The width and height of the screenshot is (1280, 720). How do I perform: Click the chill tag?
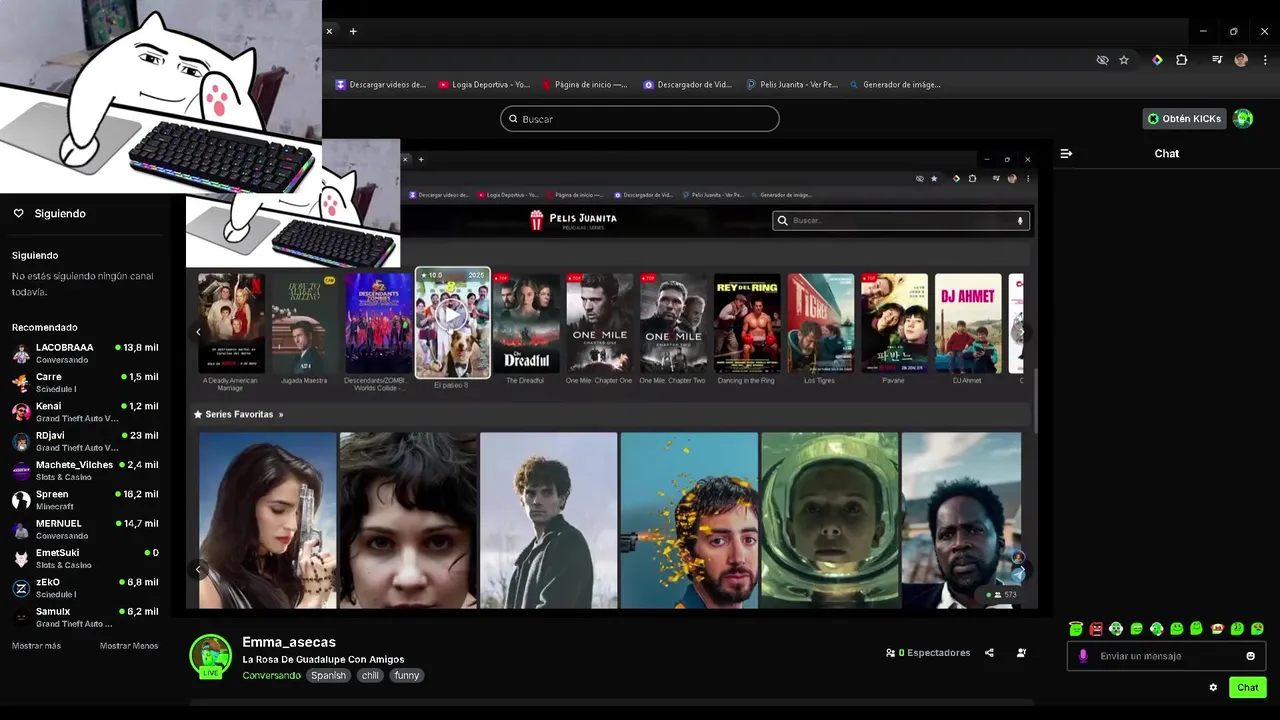[x=370, y=676]
